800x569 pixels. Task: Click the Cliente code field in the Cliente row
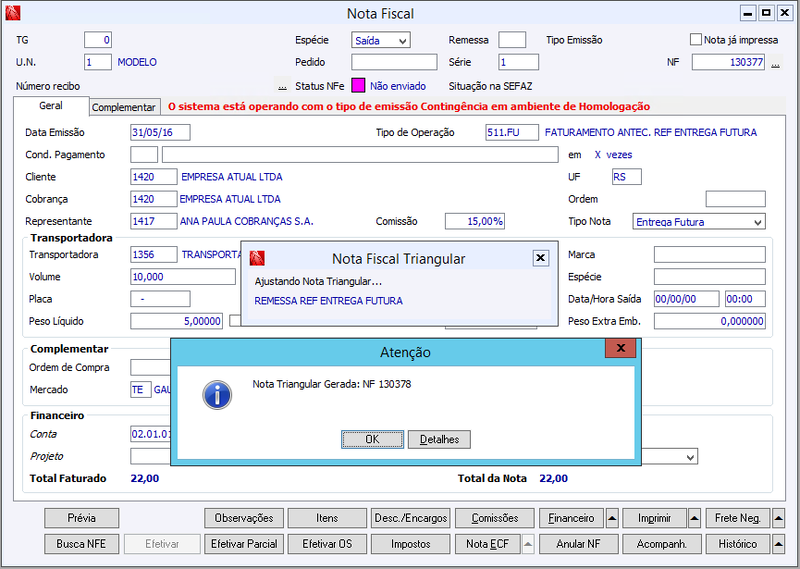[x=154, y=177]
